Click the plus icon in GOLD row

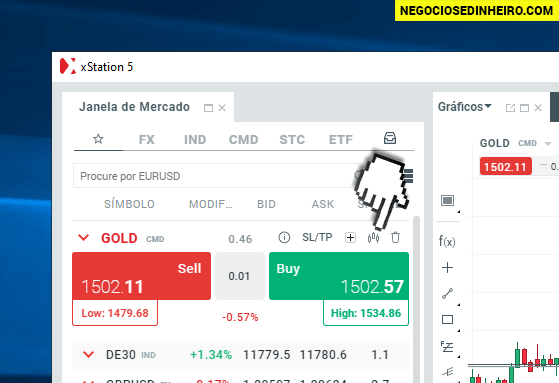pyautogui.click(x=350, y=238)
